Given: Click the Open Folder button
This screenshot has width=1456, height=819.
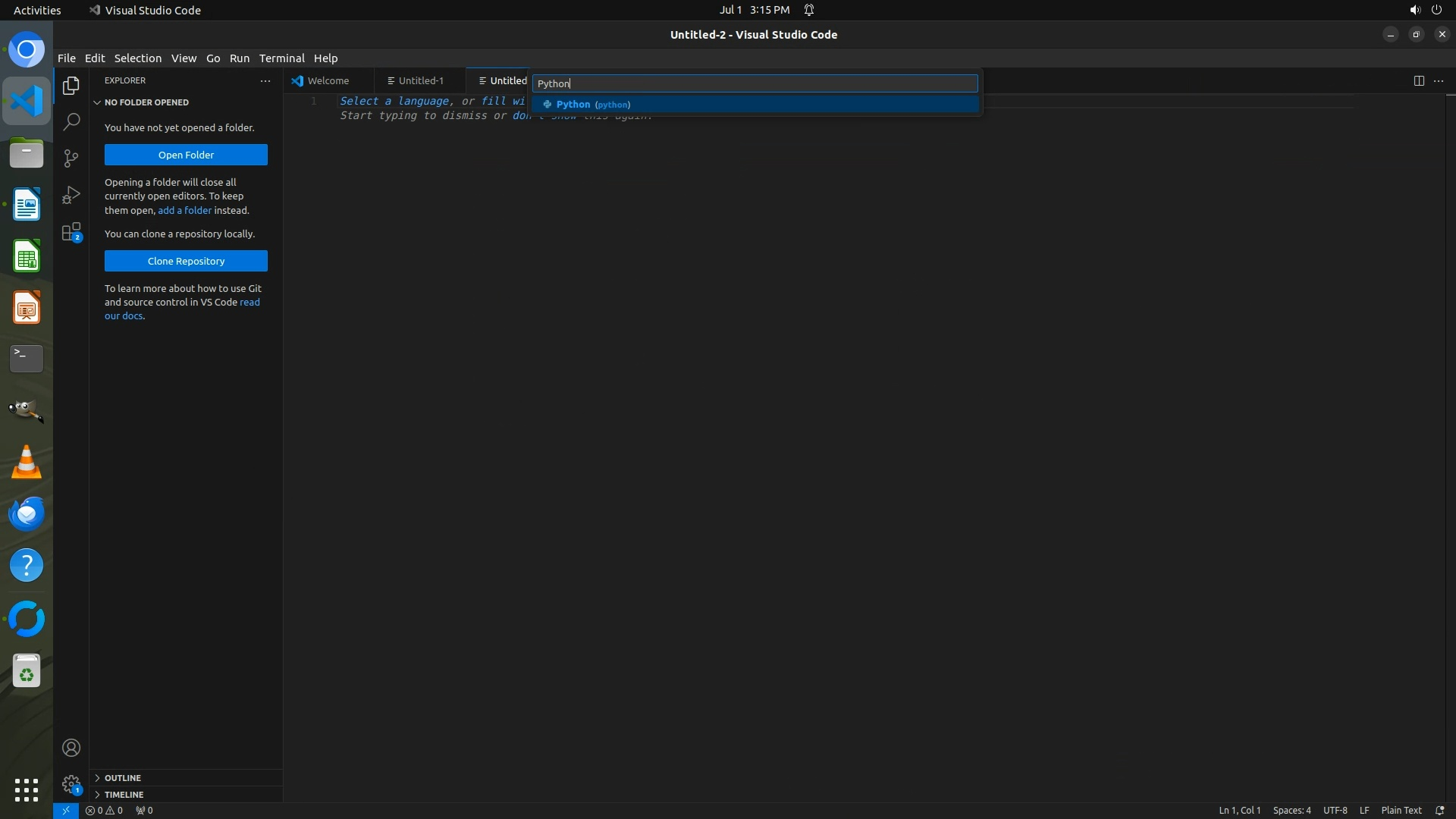Looking at the screenshot, I should click(x=186, y=155).
